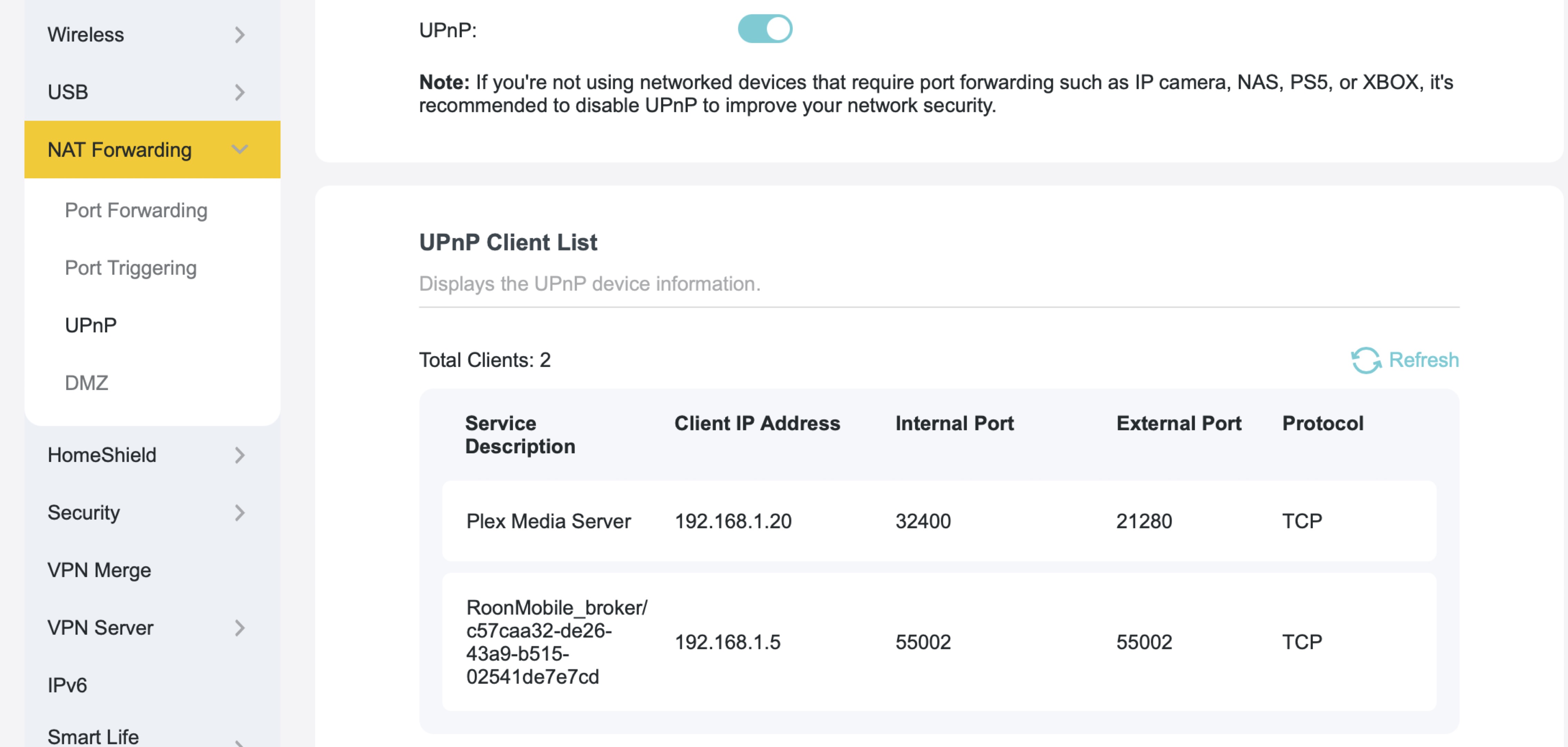Click TCP protocol in Plex row
Screen dimensions: 1568x747
tap(1302, 521)
